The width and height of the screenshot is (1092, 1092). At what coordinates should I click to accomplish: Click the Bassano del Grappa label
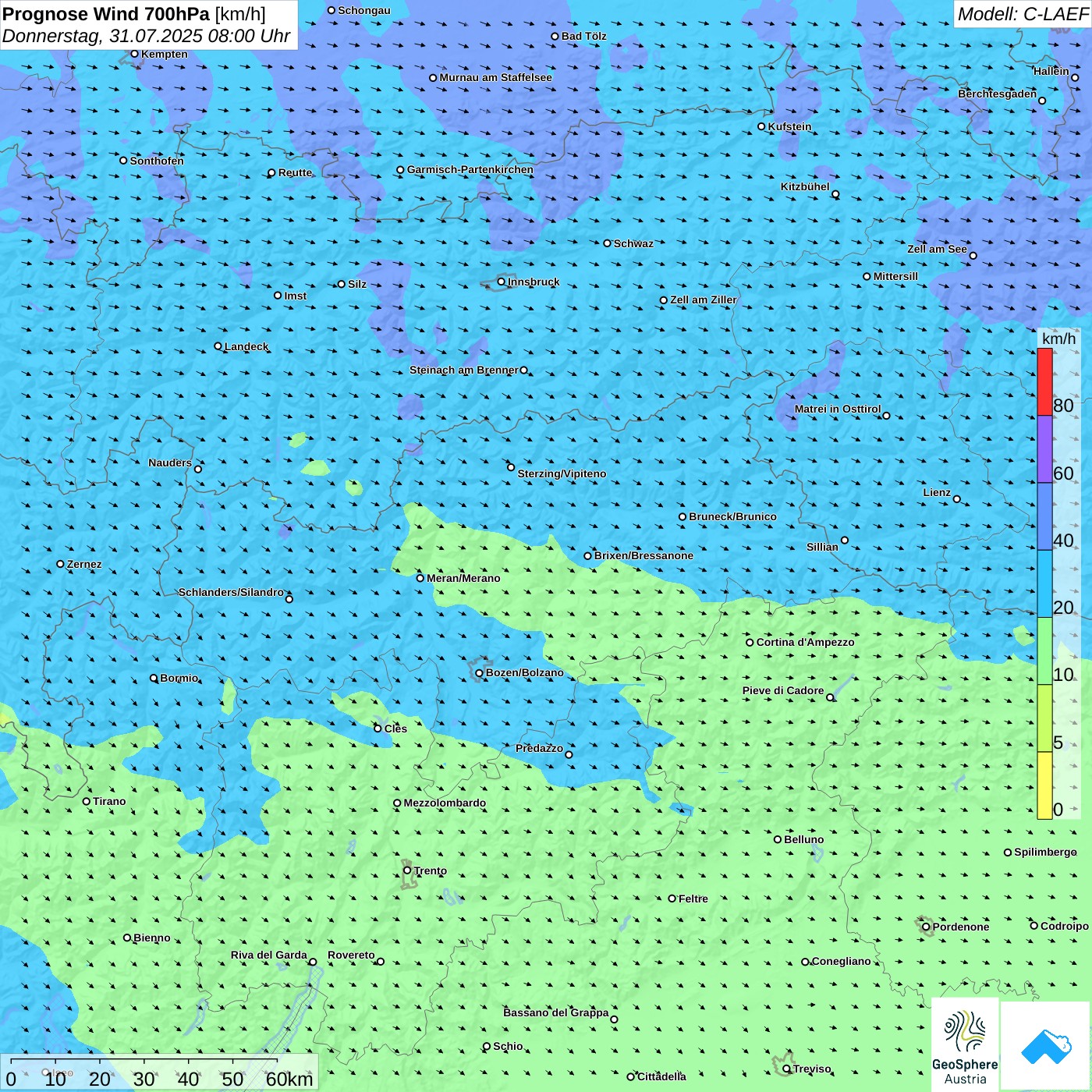[556, 1012]
